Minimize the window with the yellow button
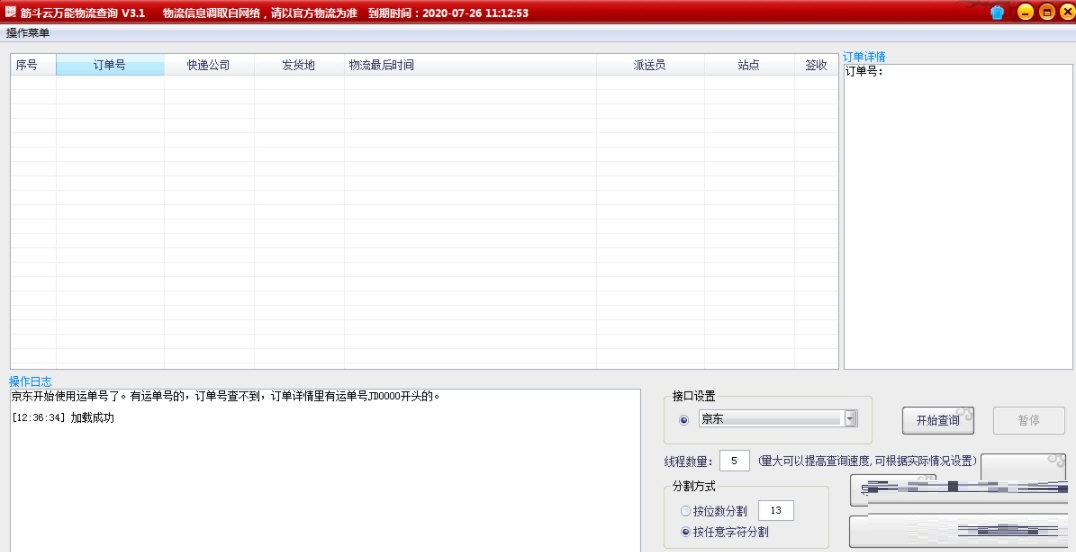 click(1025, 13)
